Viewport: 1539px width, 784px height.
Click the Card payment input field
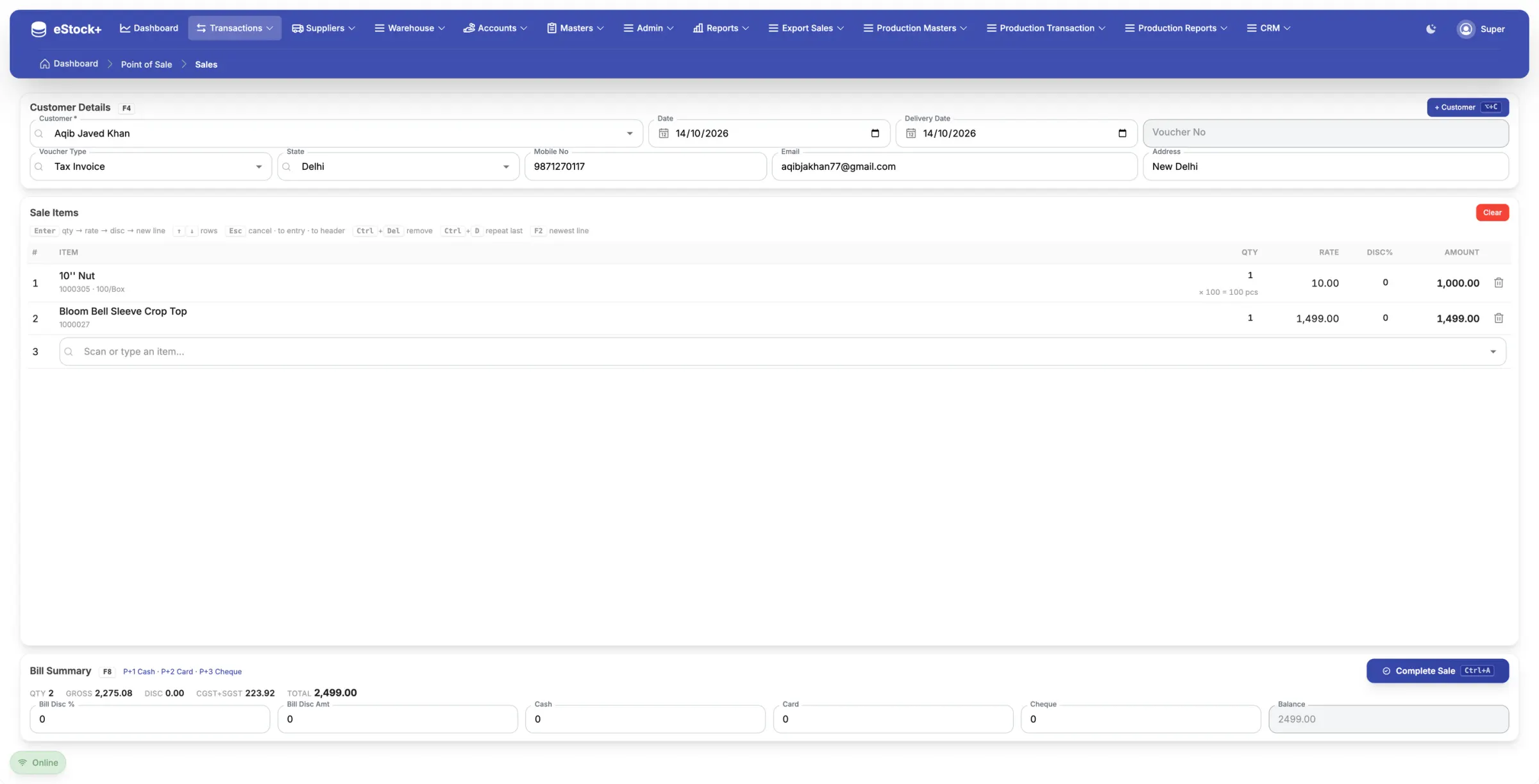tap(893, 719)
